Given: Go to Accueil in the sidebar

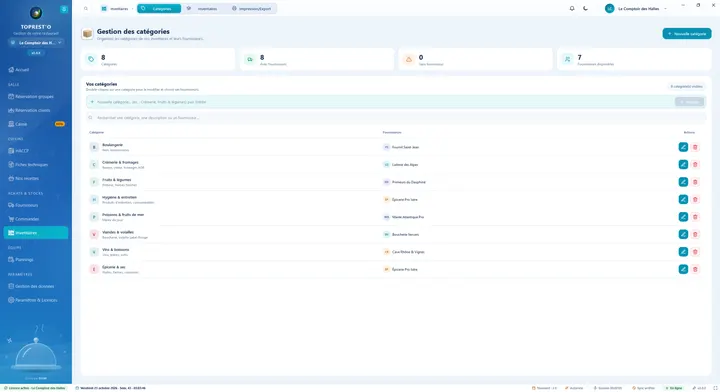Looking at the screenshot, I should 36,70.
